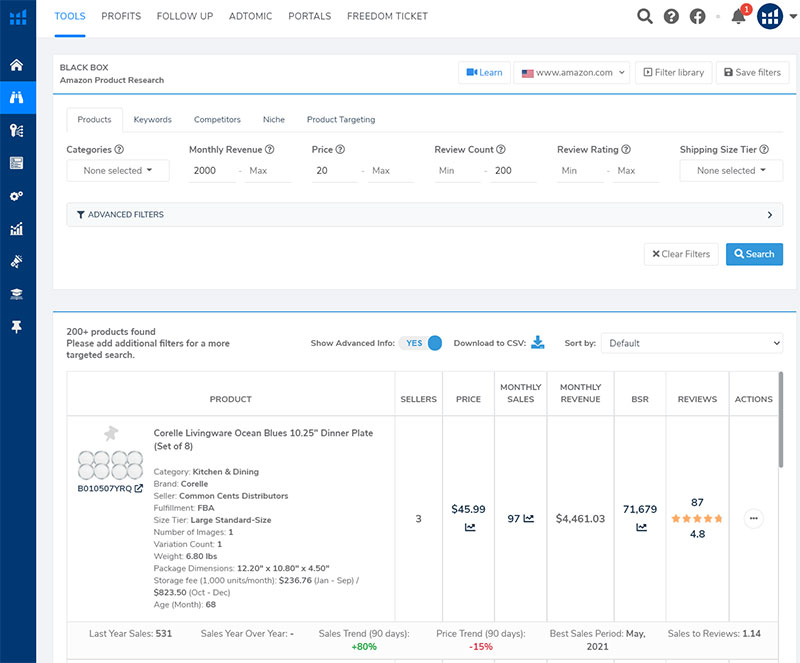Click the search magnifier in top bar
This screenshot has height=663, width=800.
point(645,17)
